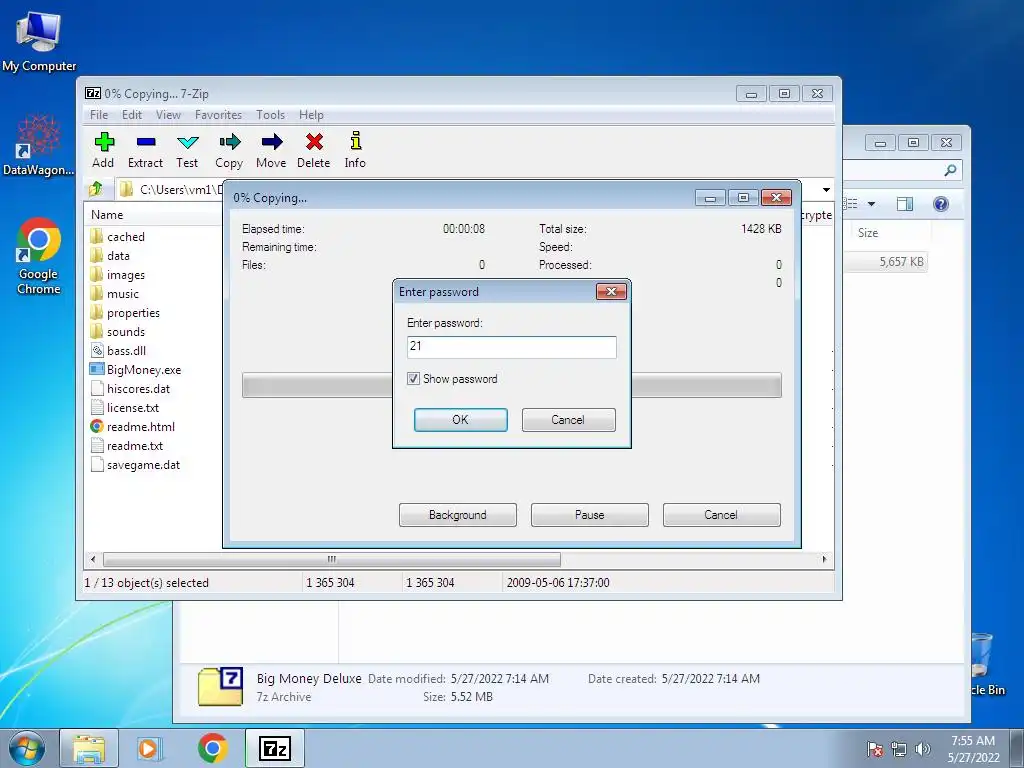Click the password input field

(x=511, y=347)
